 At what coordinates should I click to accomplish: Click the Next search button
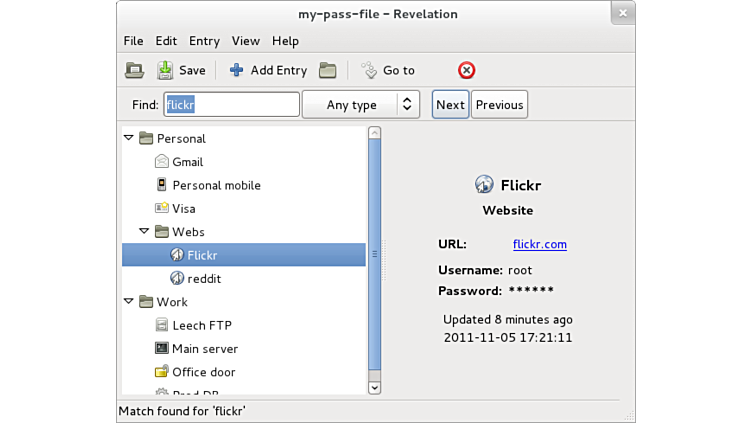click(450, 105)
